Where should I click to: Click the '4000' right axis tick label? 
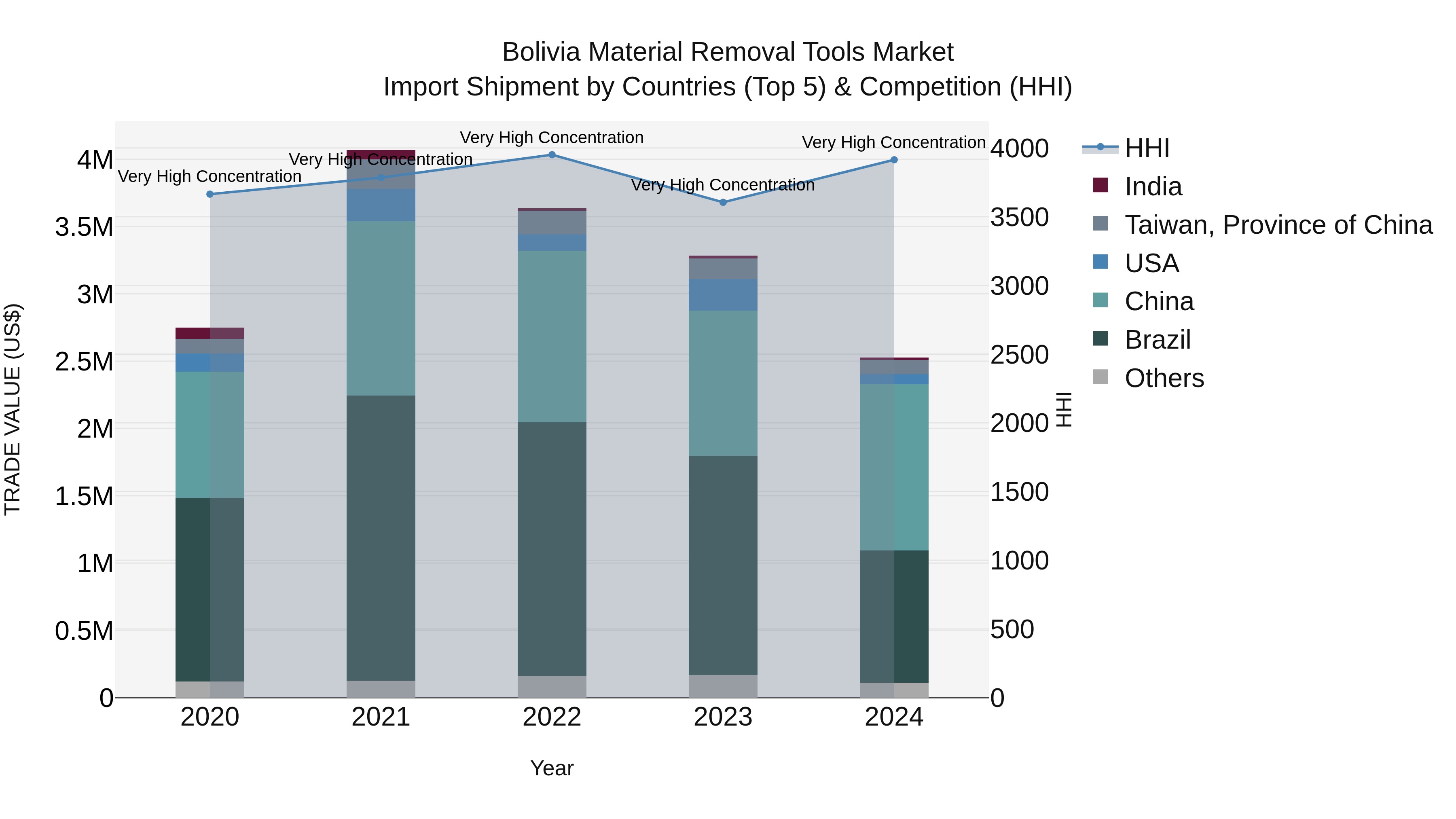[1019, 149]
